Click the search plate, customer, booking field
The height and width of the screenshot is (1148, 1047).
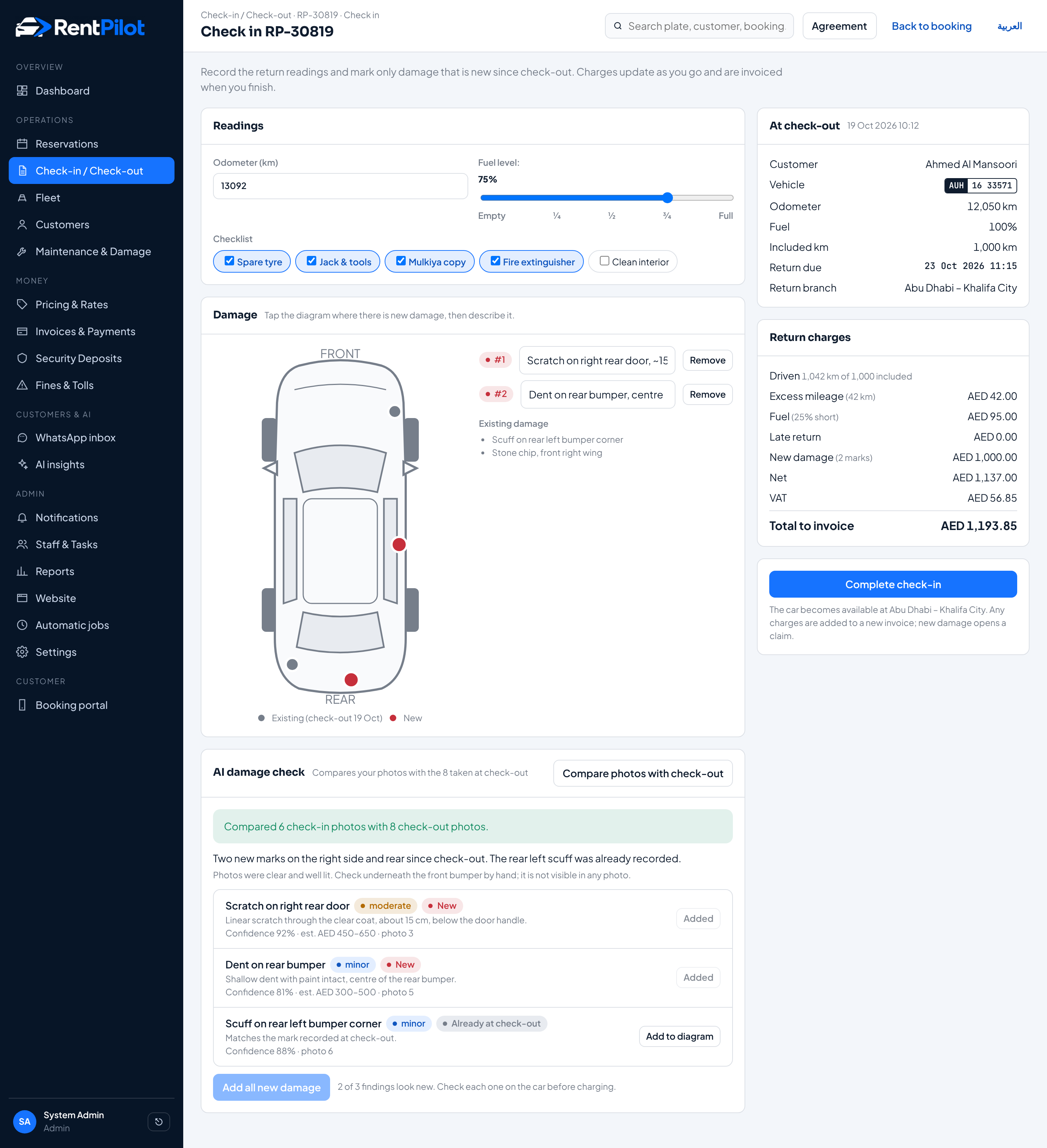(x=699, y=25)
